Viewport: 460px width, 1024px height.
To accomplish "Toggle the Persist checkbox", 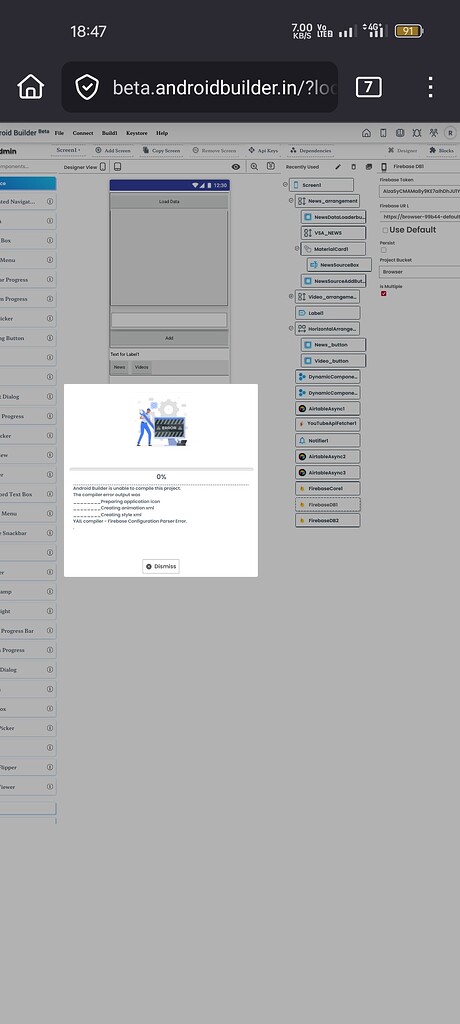I will (384, 250).
